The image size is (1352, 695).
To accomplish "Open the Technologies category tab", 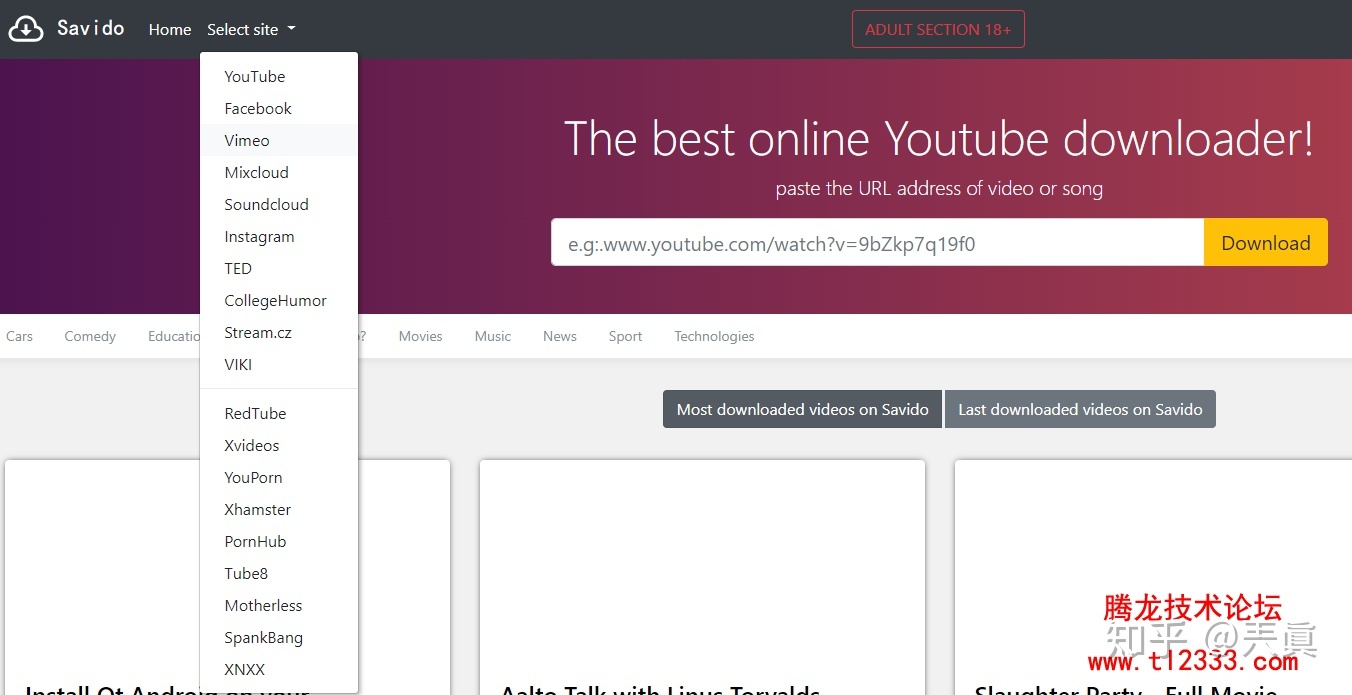I will tap(714, 337).
